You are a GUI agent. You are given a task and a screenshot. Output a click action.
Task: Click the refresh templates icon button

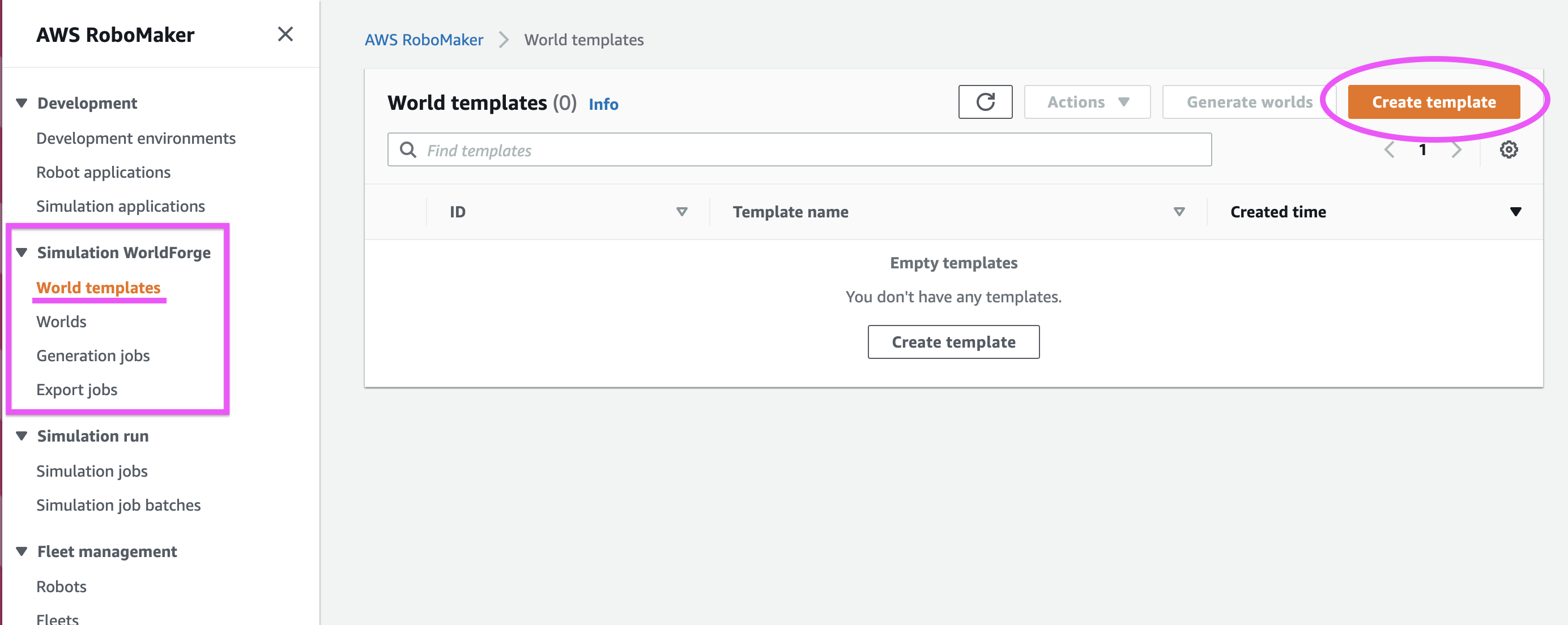[985, 102]
